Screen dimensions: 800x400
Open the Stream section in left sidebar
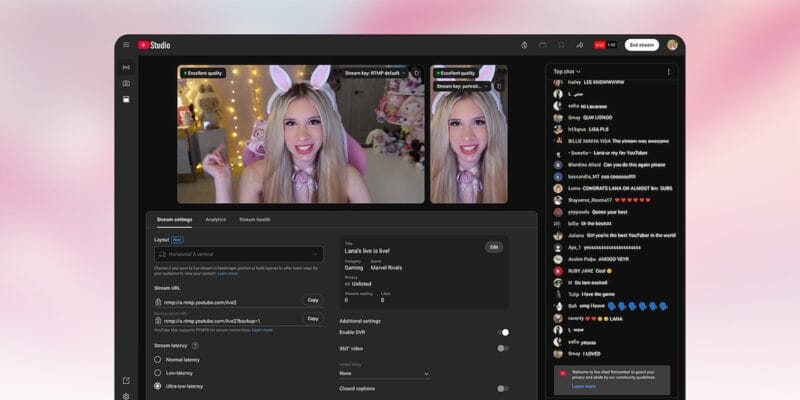click(x=126, y=67)
